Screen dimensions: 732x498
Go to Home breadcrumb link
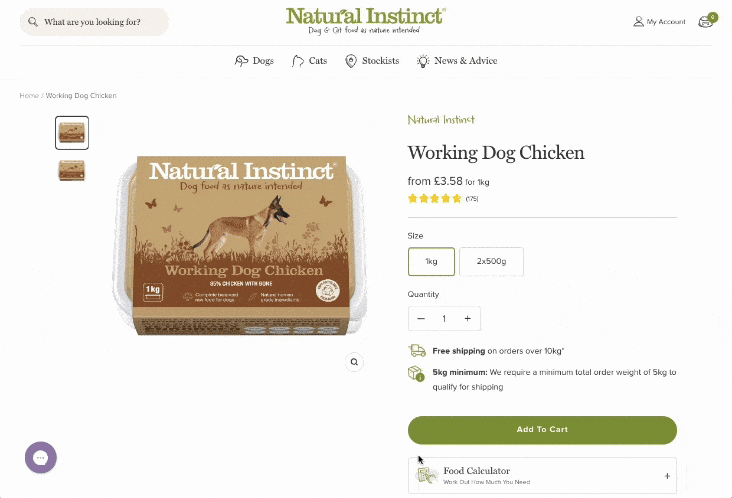click(28, 96)
